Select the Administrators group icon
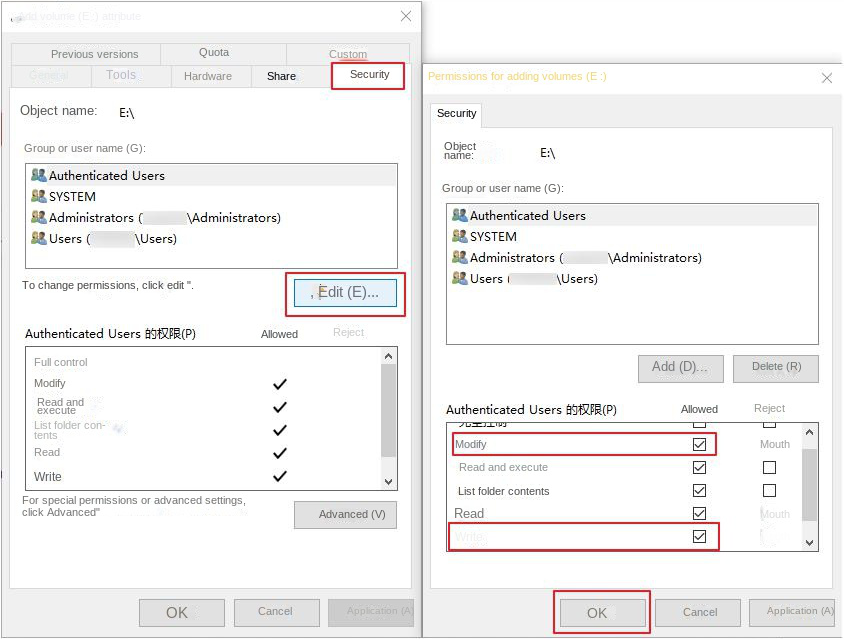844x639 pixels. (37, 217)
